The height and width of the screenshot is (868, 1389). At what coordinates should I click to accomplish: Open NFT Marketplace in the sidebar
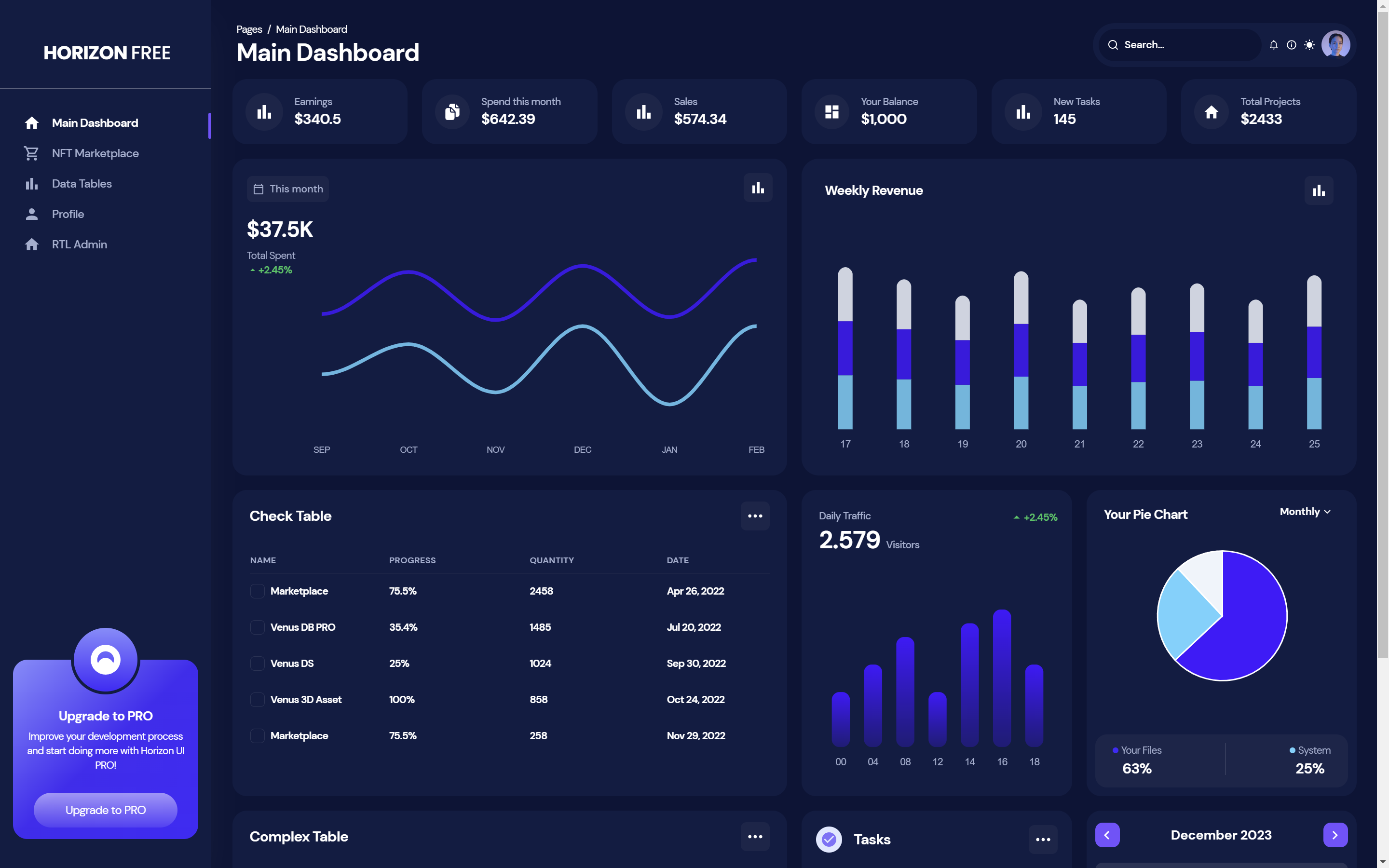pos(95,153)
